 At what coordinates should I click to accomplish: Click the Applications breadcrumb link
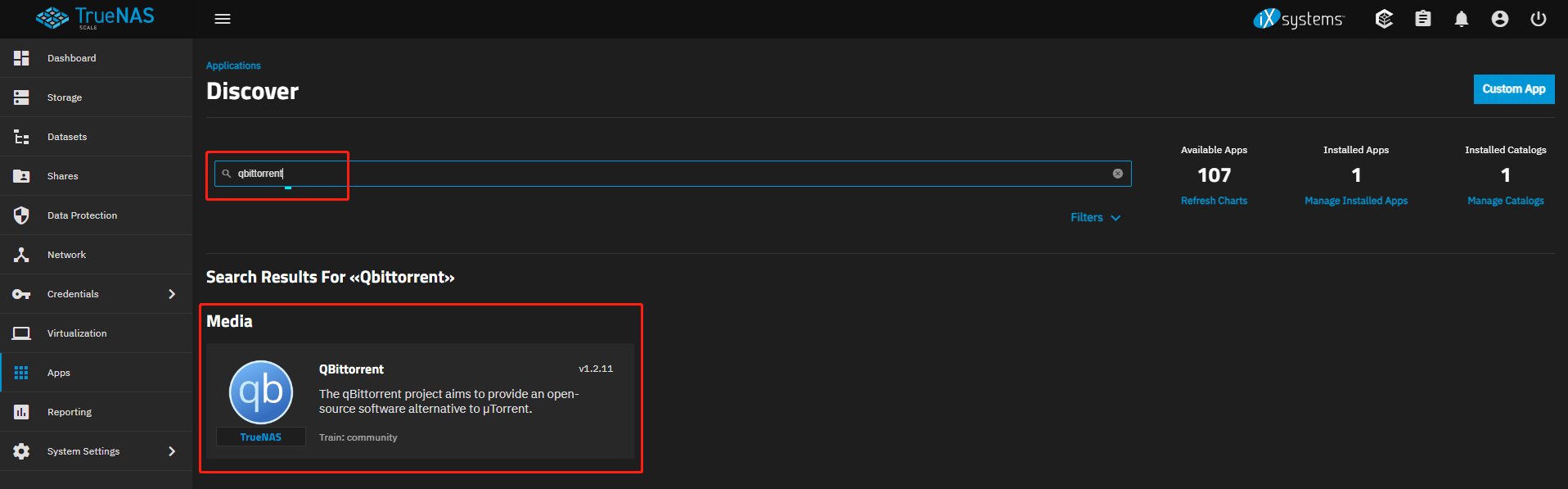tap(233, 66)
